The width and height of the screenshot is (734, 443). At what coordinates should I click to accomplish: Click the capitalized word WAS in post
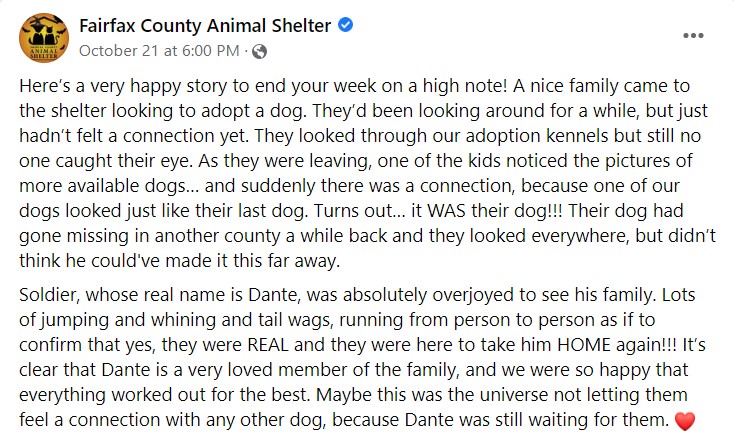point(447,211)
